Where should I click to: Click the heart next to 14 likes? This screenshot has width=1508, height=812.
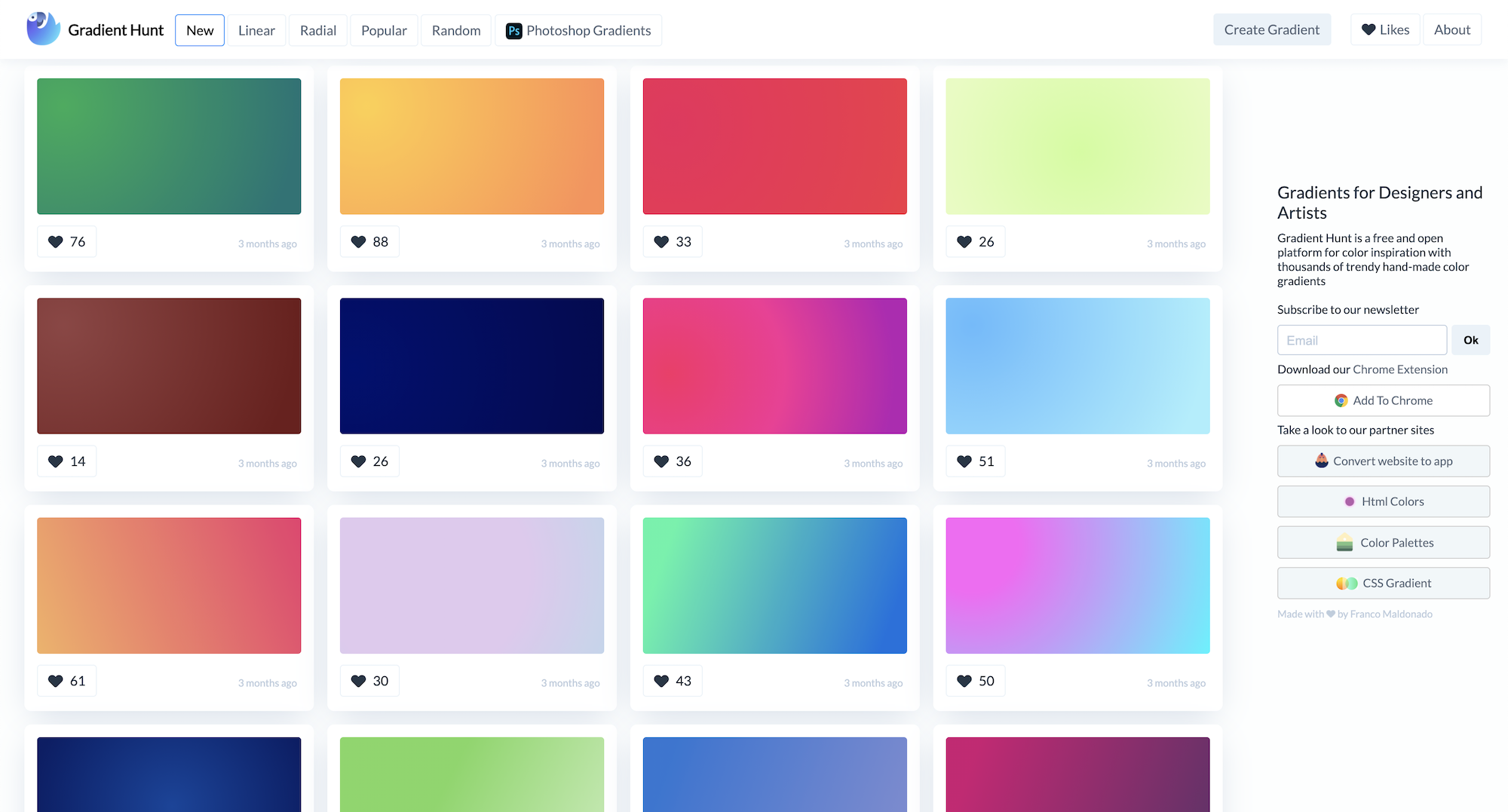tap(56, 461)
